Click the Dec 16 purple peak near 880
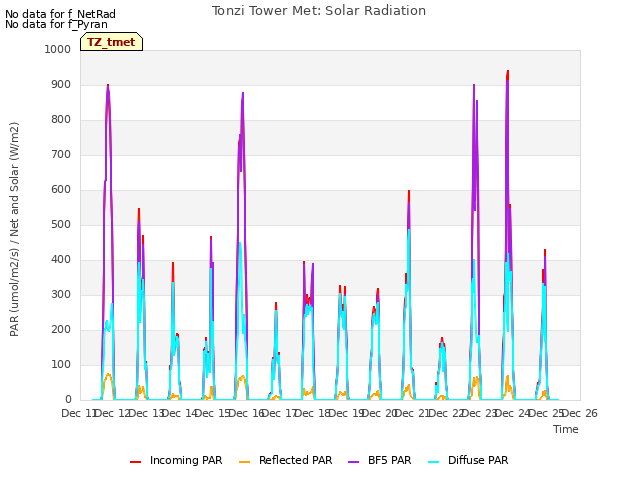This screenshot has width=640, height=480. coord(243,93)
